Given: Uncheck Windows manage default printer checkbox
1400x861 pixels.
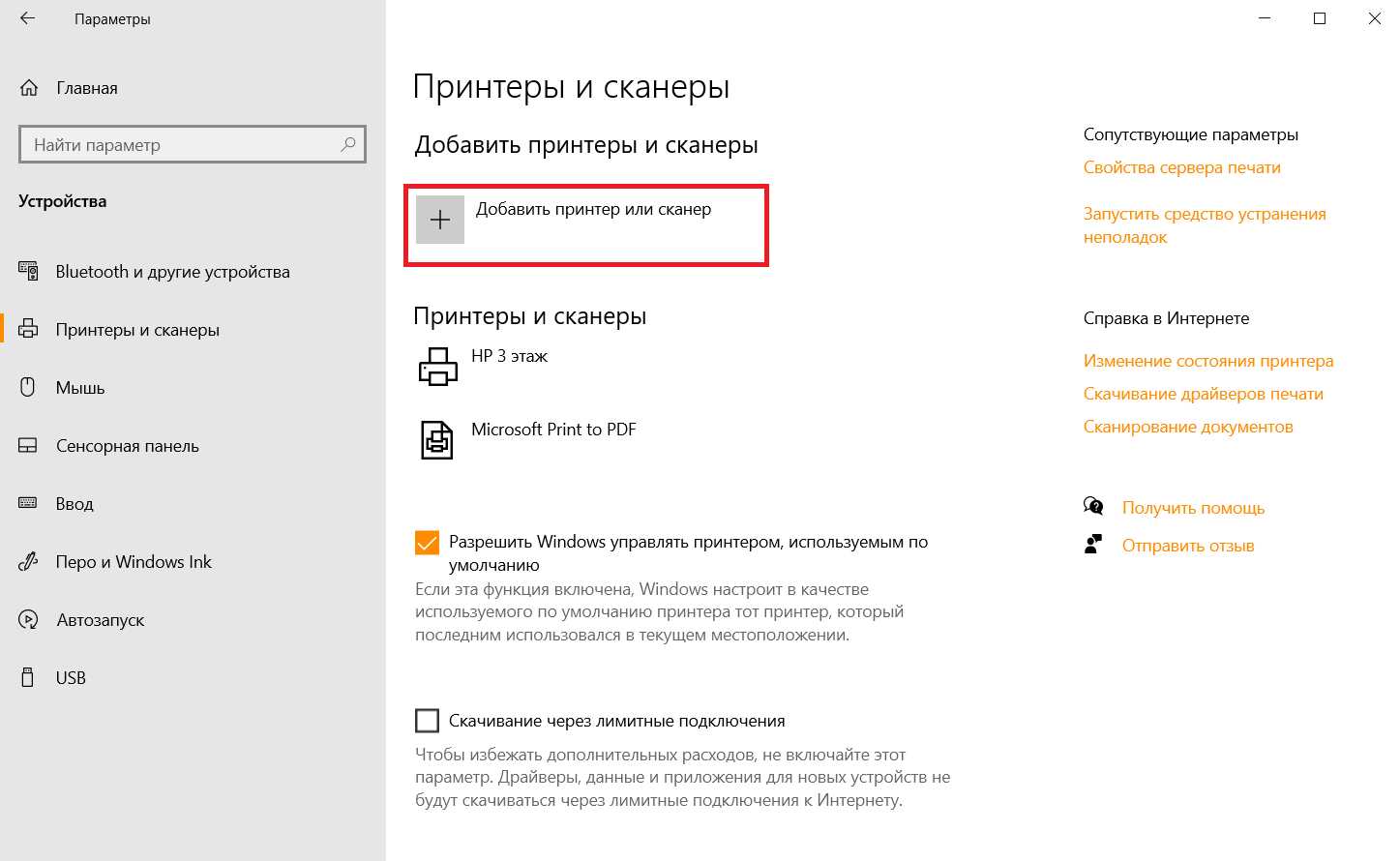Looking at the screenshot, I should [x=427, y=543].
